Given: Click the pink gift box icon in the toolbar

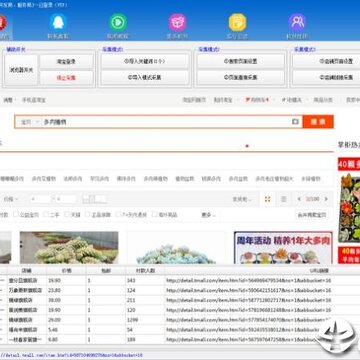Looking at the screenshot, I should click(178, 22).
